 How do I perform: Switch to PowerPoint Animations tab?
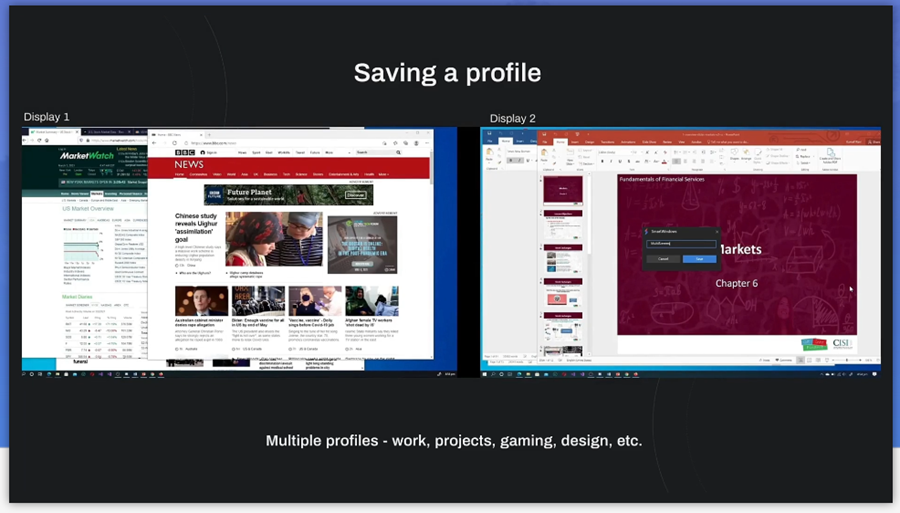coord(628,142)
